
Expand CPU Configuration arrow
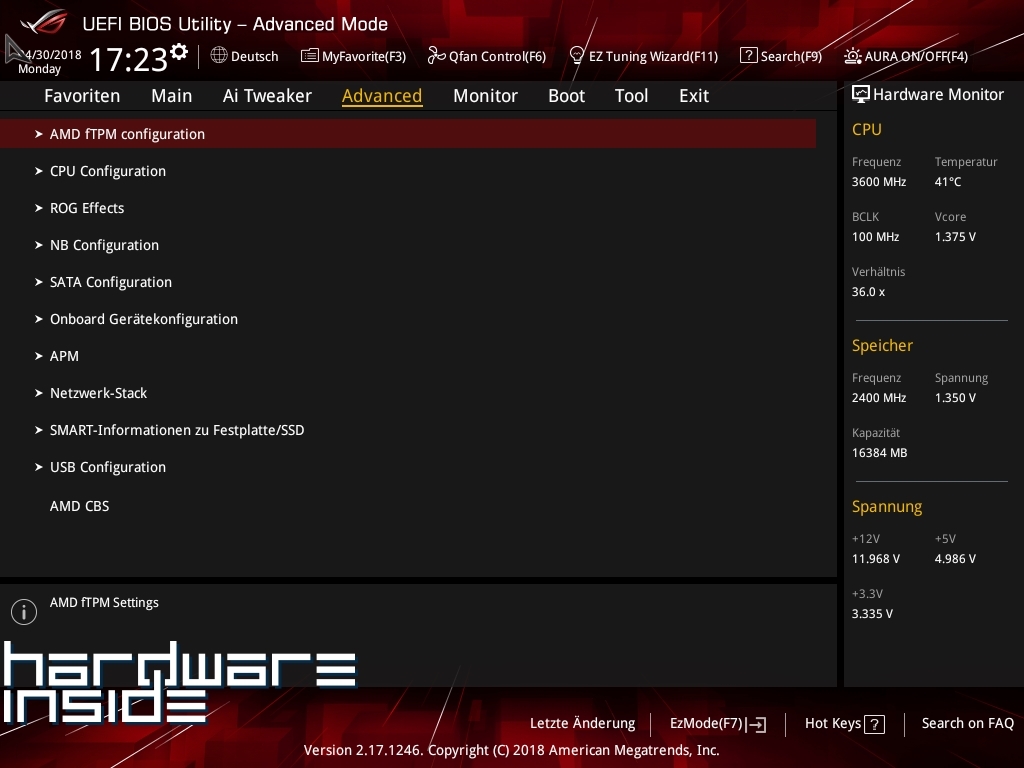39,171
